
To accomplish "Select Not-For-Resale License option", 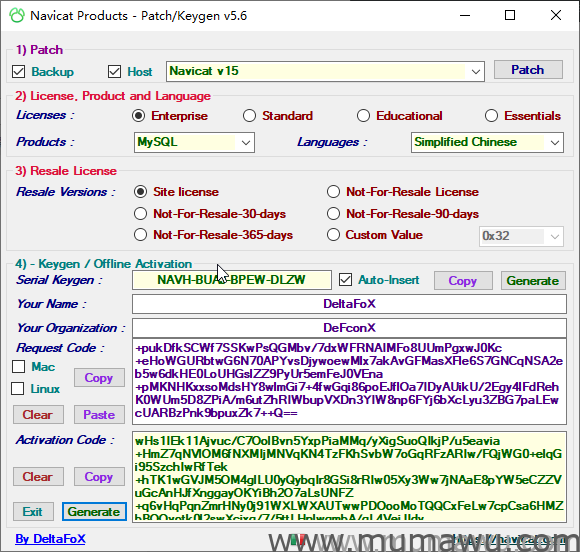I will 333,192.
